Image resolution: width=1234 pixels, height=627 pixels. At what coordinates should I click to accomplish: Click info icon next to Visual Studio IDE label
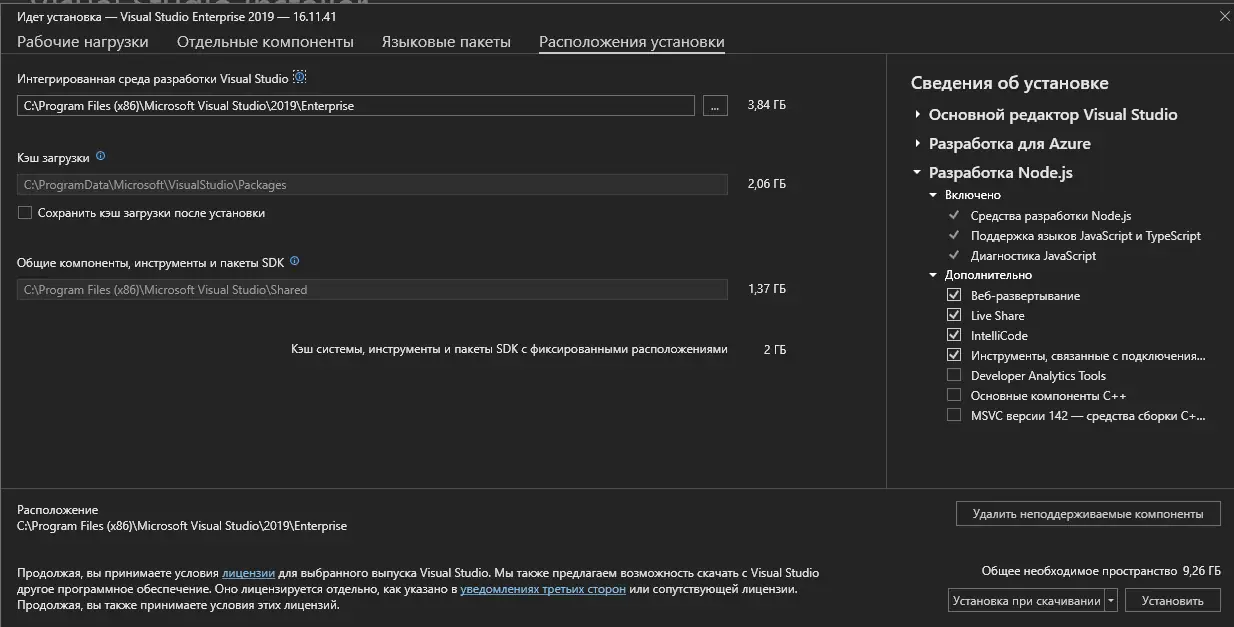[x=299, y=78]
